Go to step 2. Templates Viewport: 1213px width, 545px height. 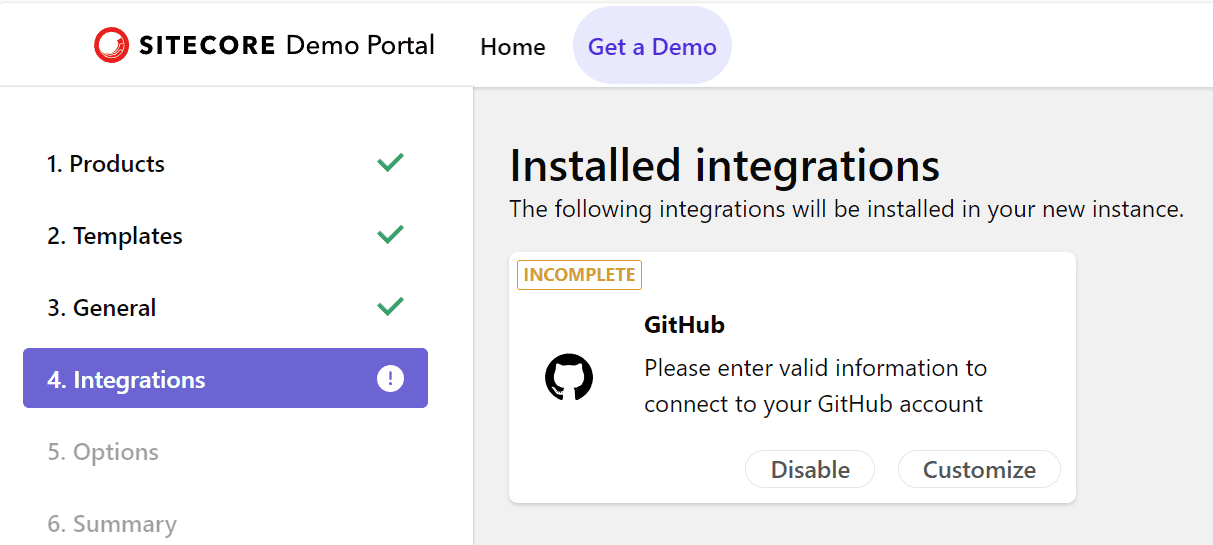point(115,236)
